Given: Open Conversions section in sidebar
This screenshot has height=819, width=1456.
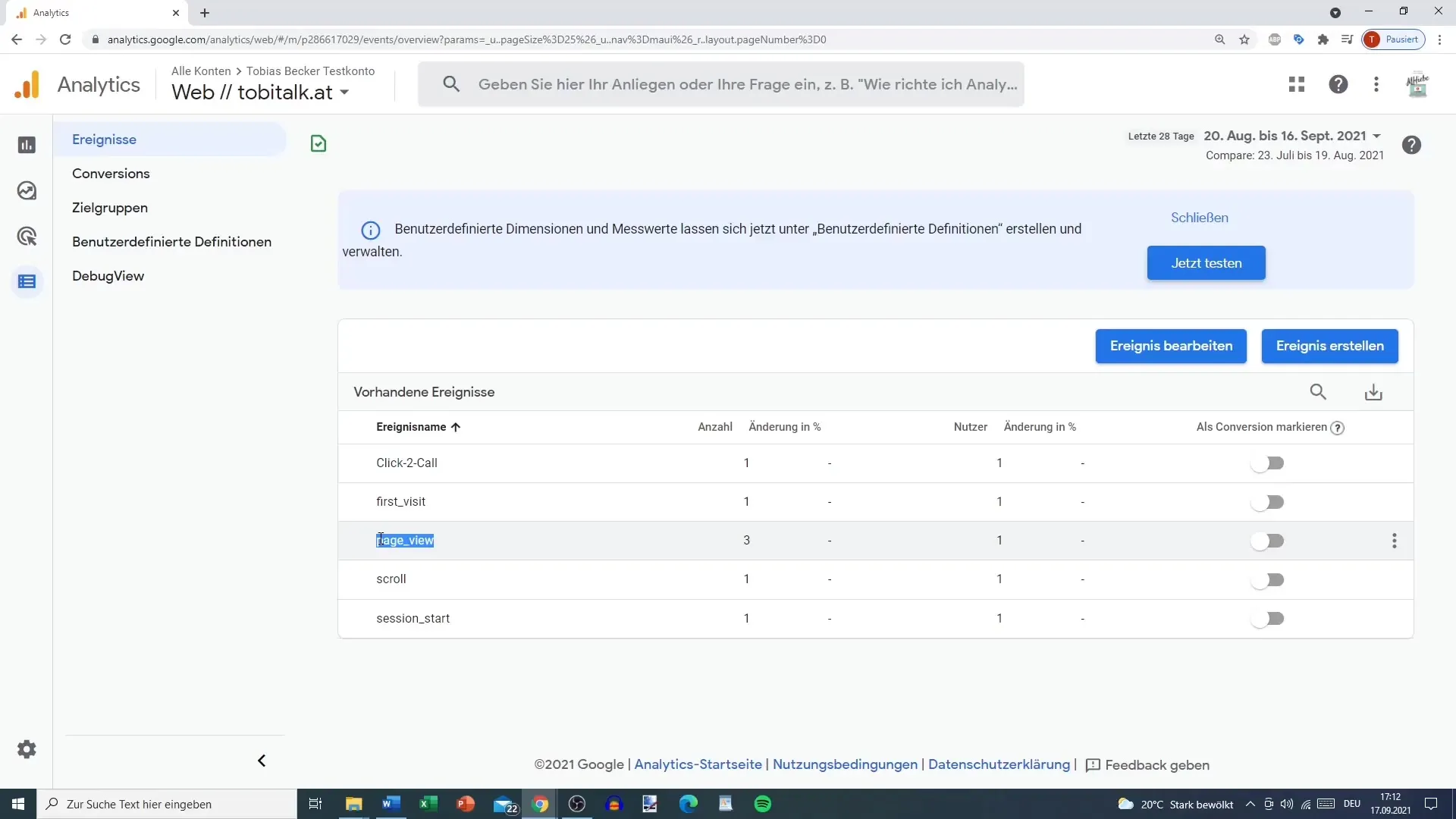Looking at the screenshot, I should click(x=111, y=173).
